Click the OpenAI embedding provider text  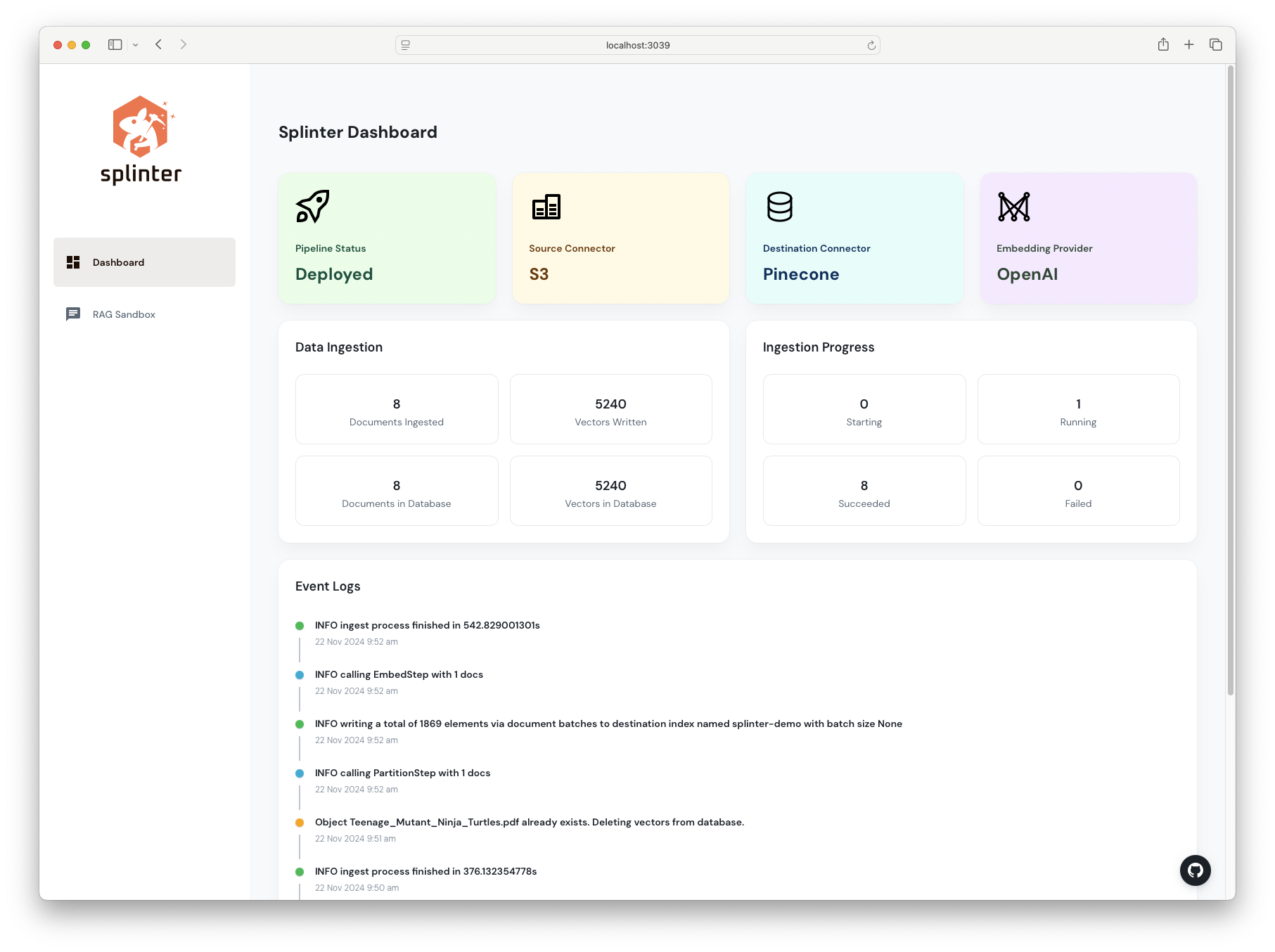[x=1027, y=274]
